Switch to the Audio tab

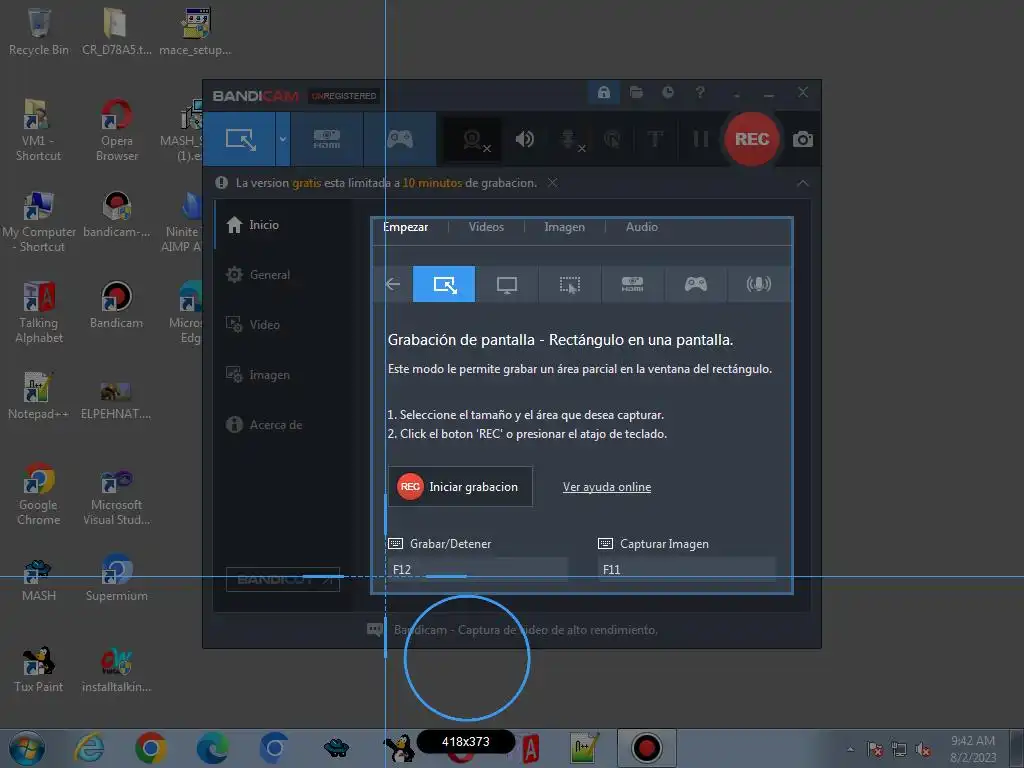pos(641,227)
